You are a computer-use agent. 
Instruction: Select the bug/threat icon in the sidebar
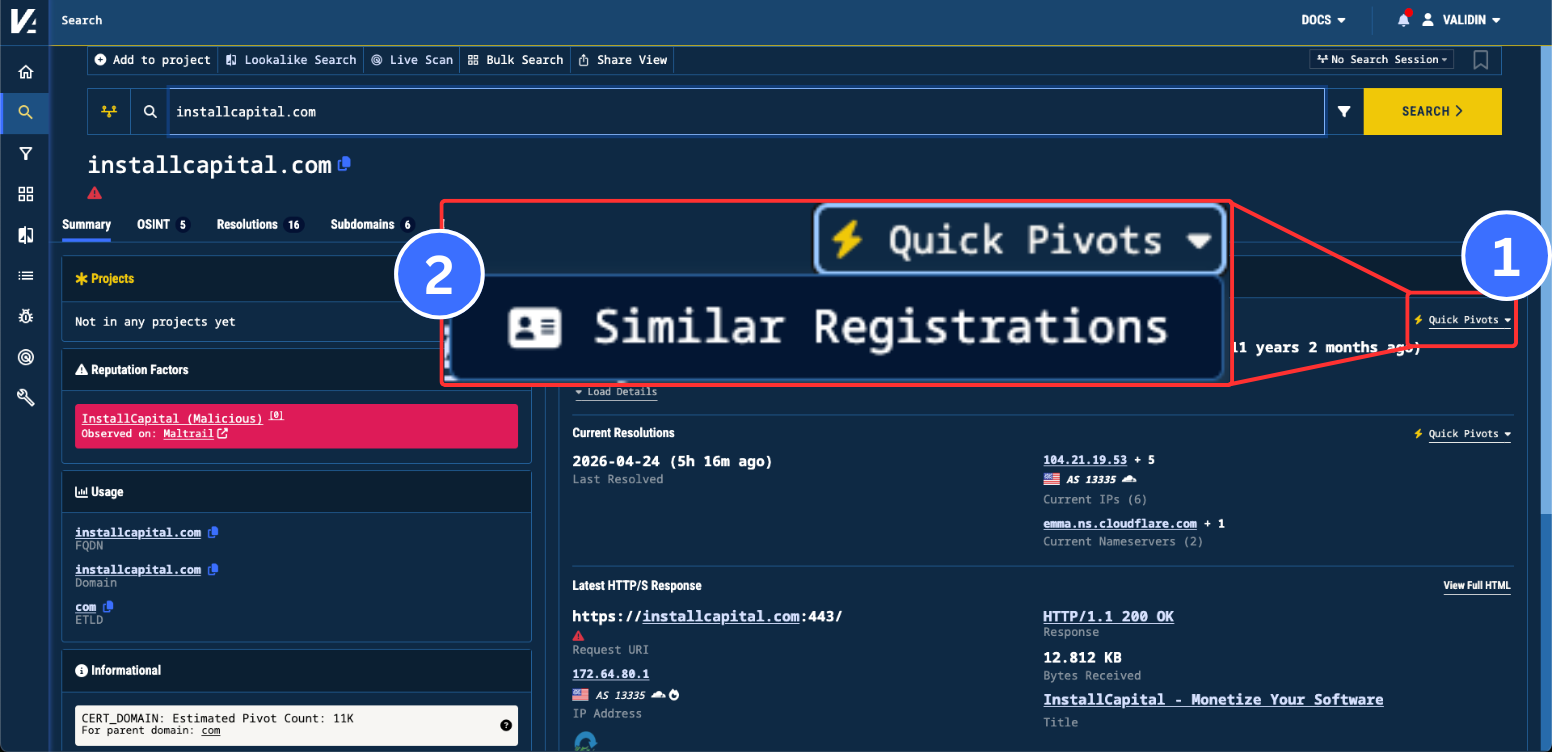pos(25,316)
